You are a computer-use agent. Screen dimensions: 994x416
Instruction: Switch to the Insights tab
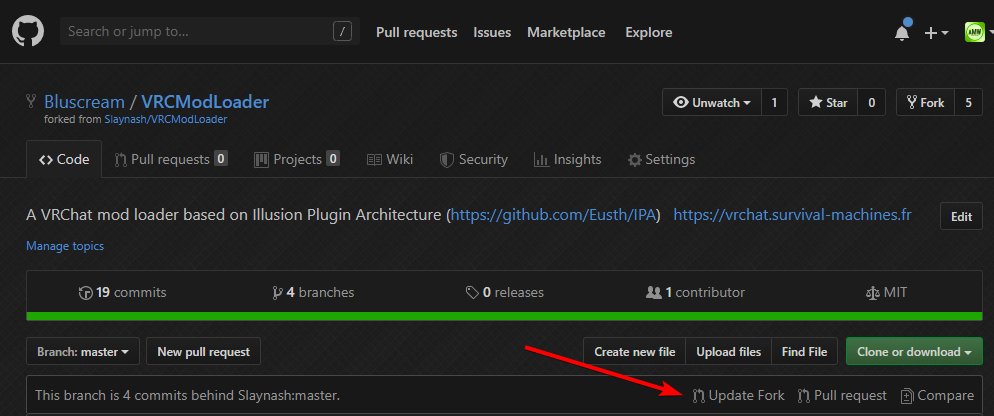point(567,159)
